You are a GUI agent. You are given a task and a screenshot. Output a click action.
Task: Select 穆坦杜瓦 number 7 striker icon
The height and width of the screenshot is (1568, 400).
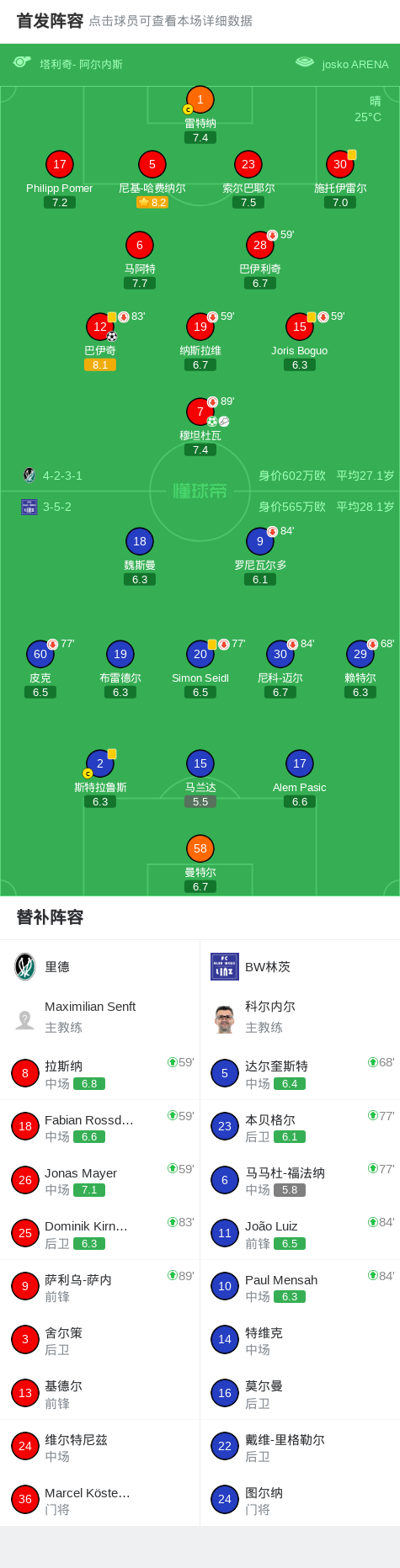[200, 412]
